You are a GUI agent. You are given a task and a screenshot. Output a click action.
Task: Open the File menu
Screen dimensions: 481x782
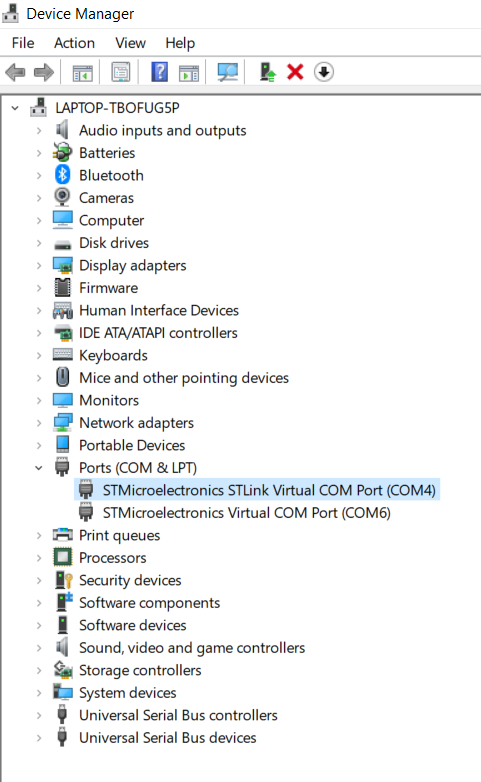(x=23, y=43)
